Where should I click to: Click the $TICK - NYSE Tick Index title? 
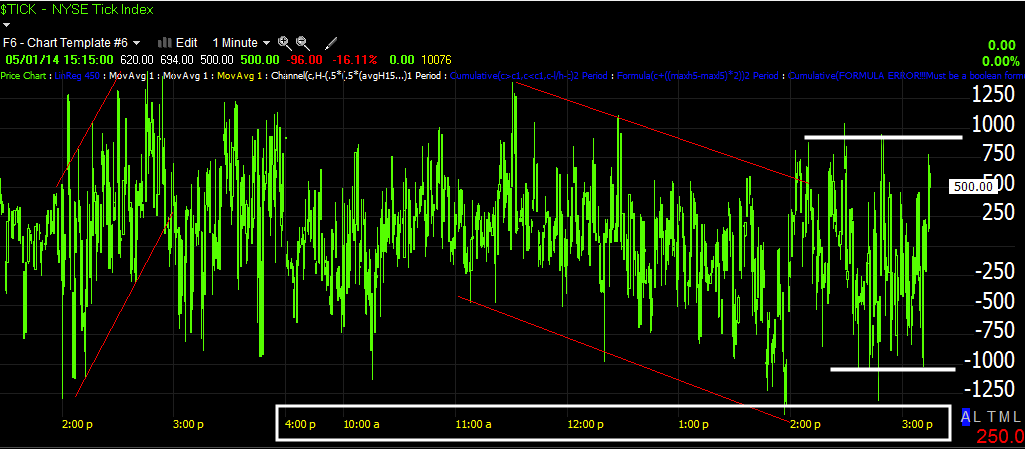point(78,9)
